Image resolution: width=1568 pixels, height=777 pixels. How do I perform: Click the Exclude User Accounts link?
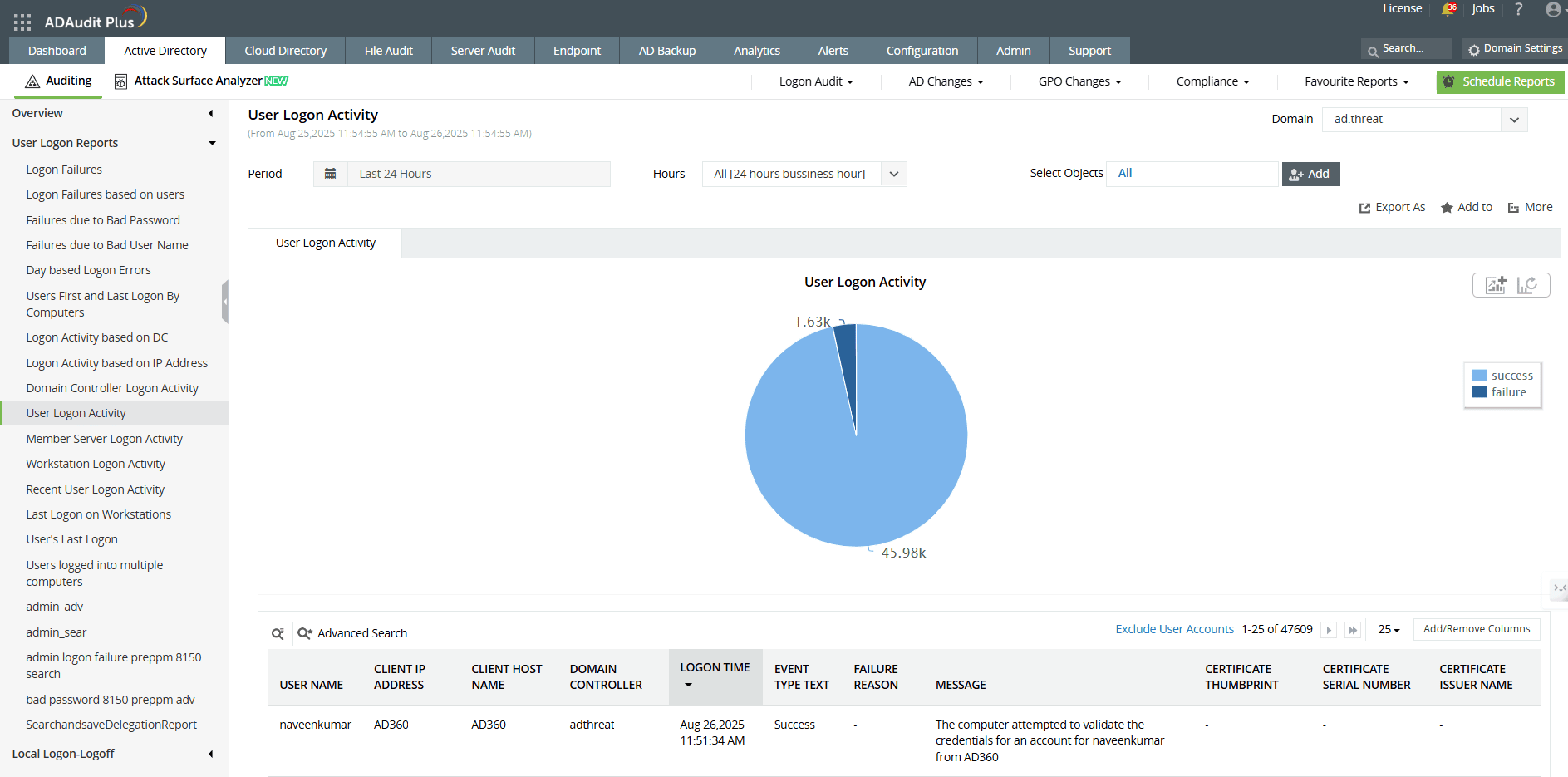click(1174, 629)
